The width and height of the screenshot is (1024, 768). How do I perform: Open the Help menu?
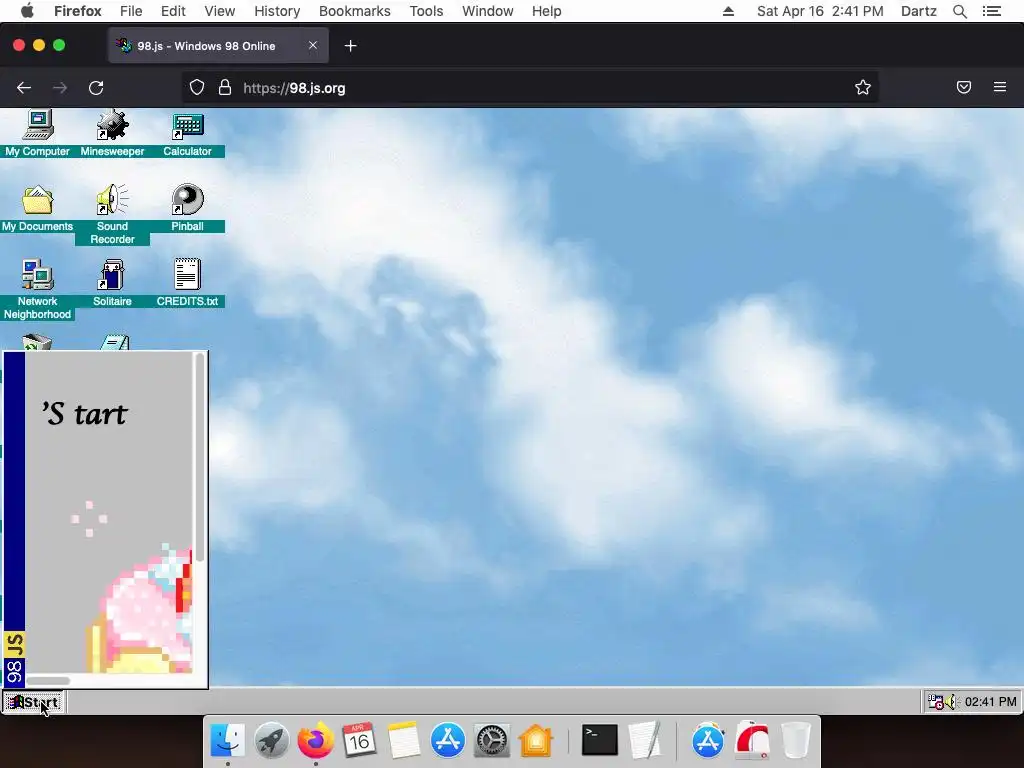tap(547, 11)
